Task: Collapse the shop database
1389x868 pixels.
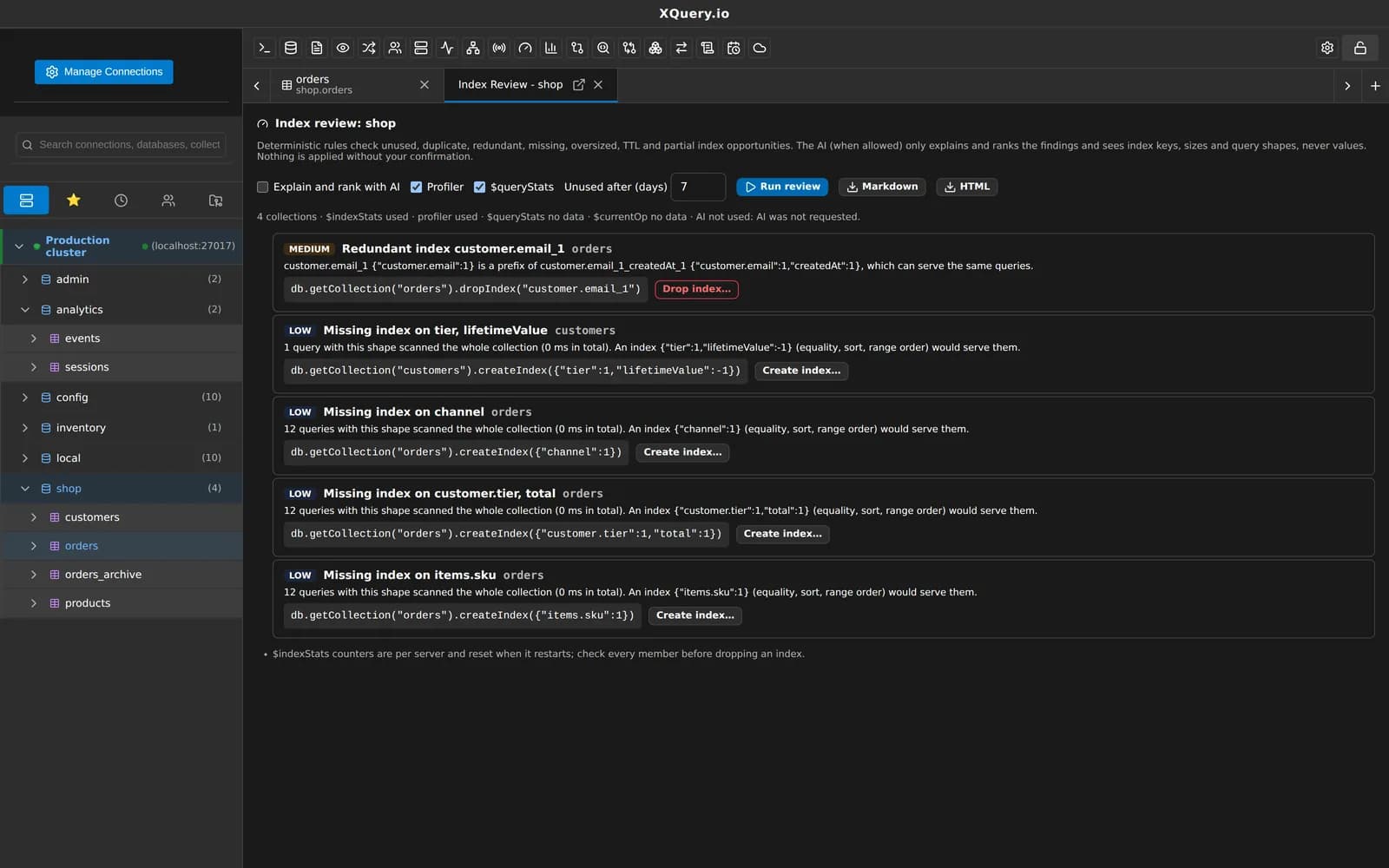Action: (x=25, y=489)
